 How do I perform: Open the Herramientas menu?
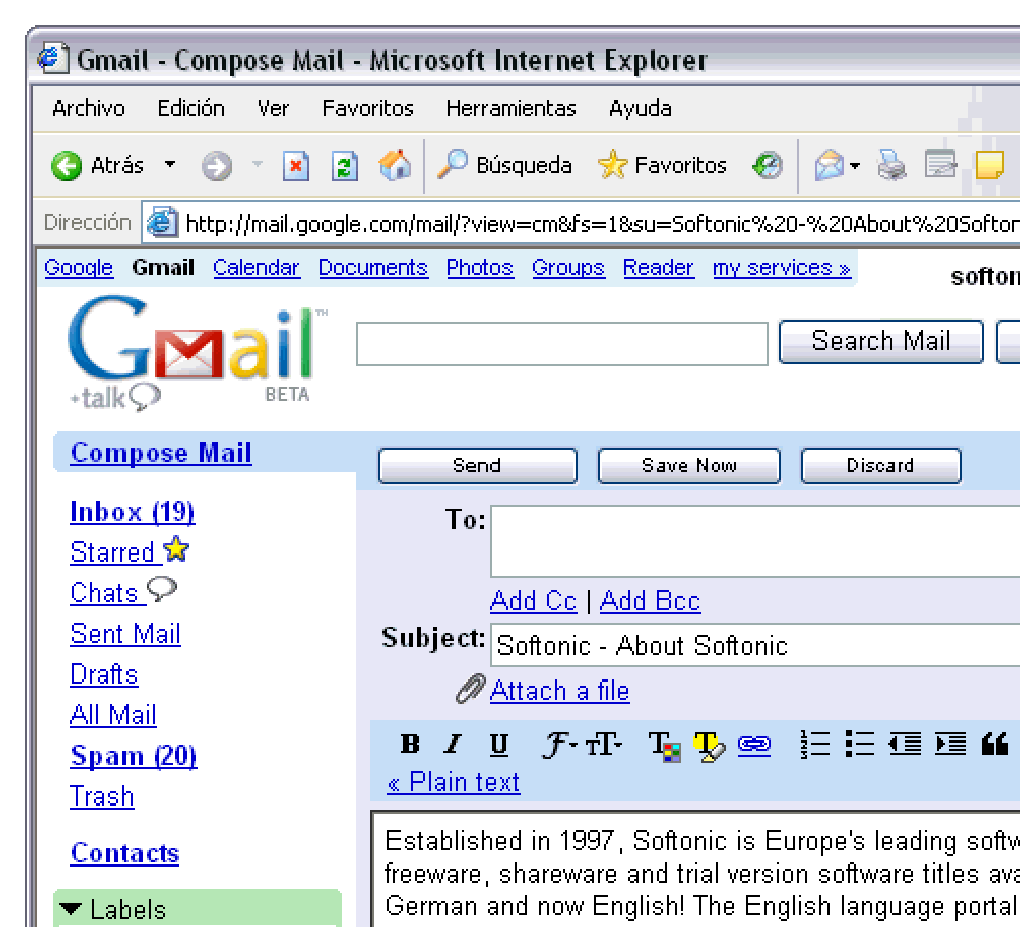click(x=511, y=108)
